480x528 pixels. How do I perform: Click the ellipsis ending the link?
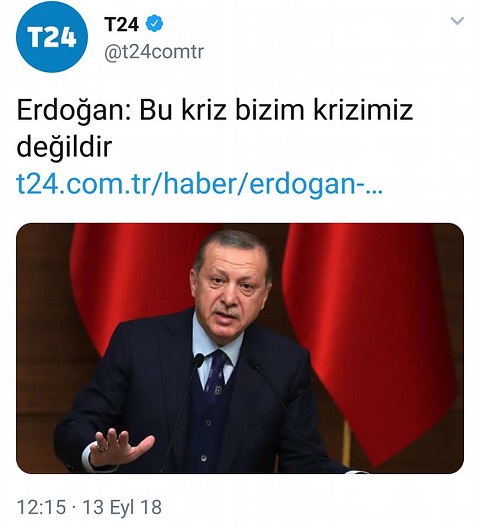(375, 191)
